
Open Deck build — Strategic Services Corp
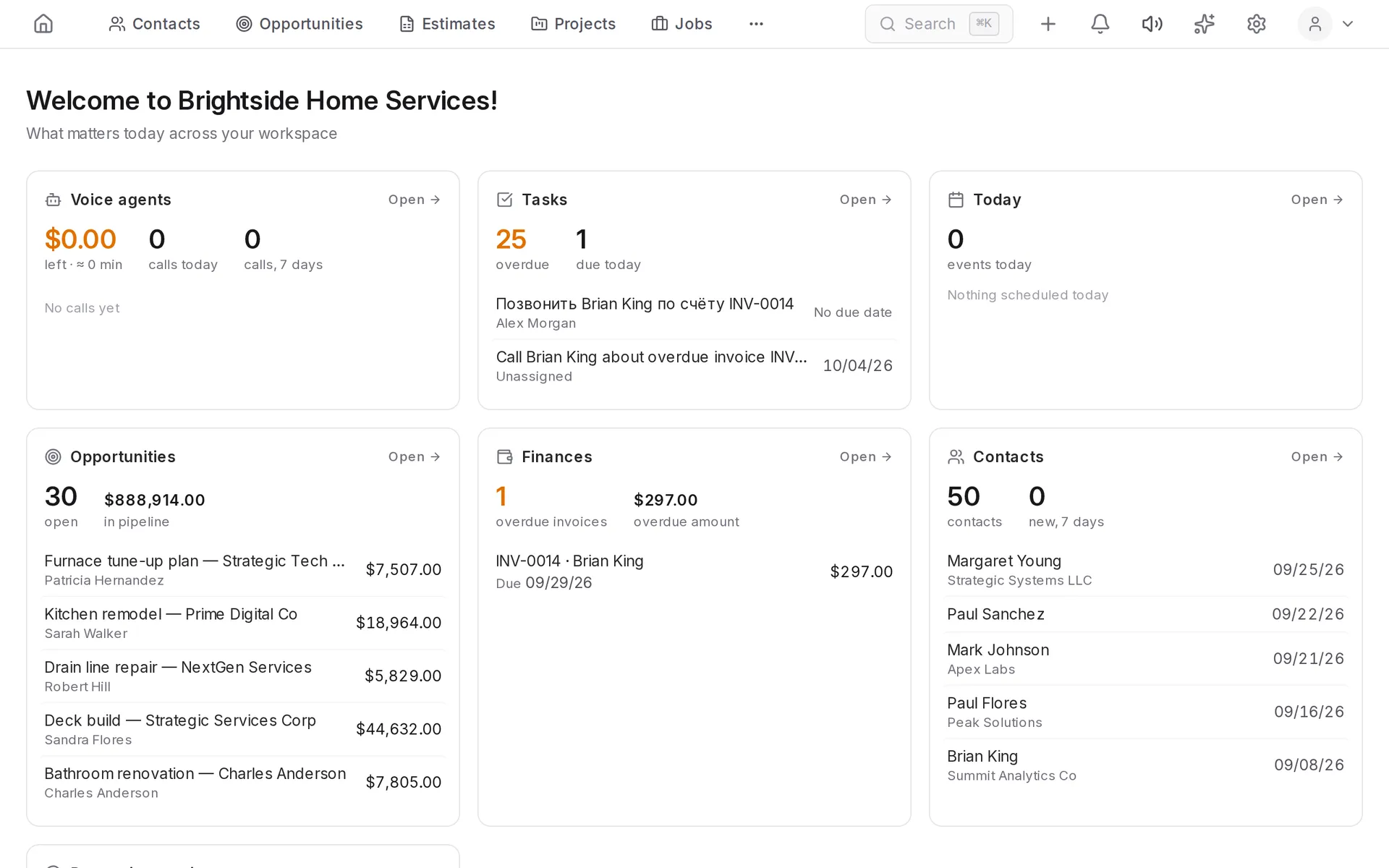pos(243,729)
